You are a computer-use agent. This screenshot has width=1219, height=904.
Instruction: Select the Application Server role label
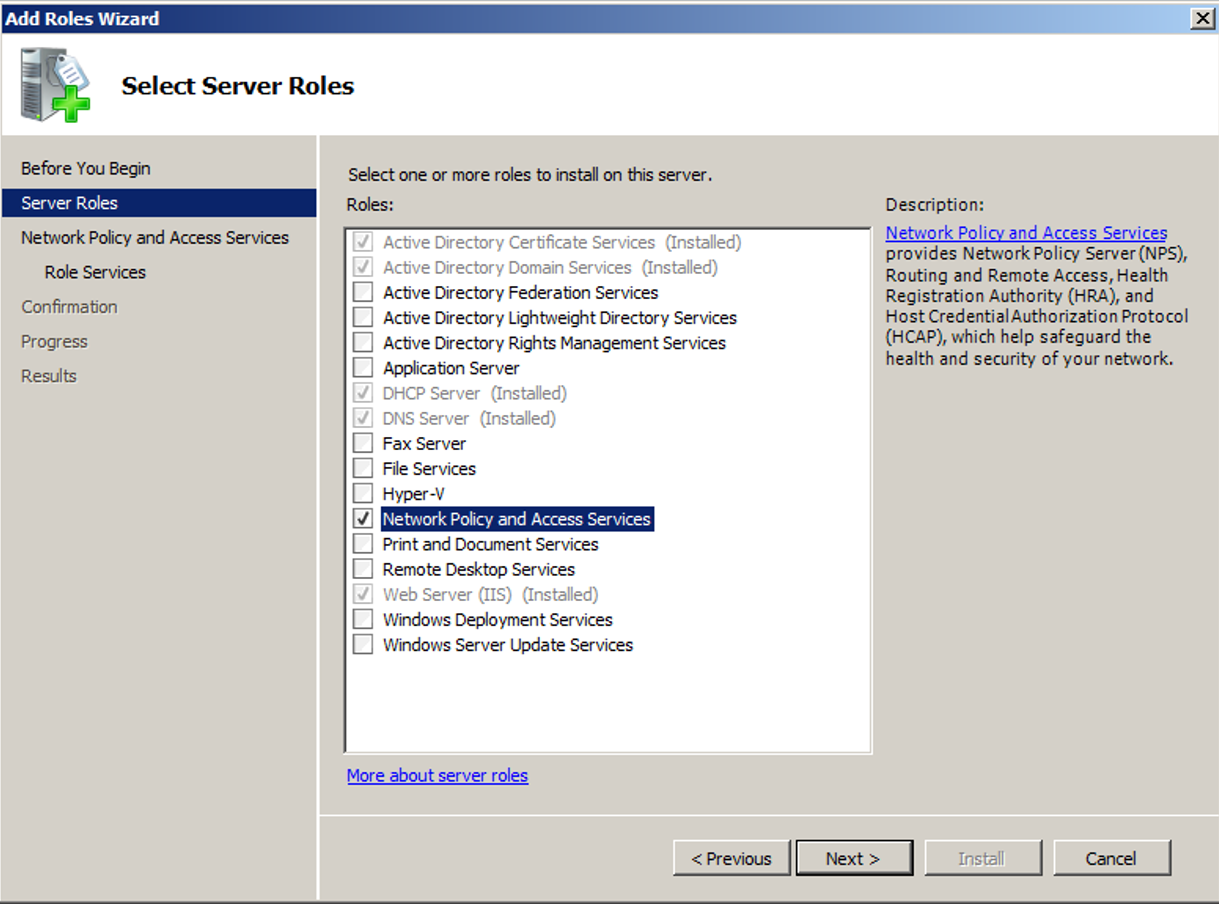[x=451, y=368]
